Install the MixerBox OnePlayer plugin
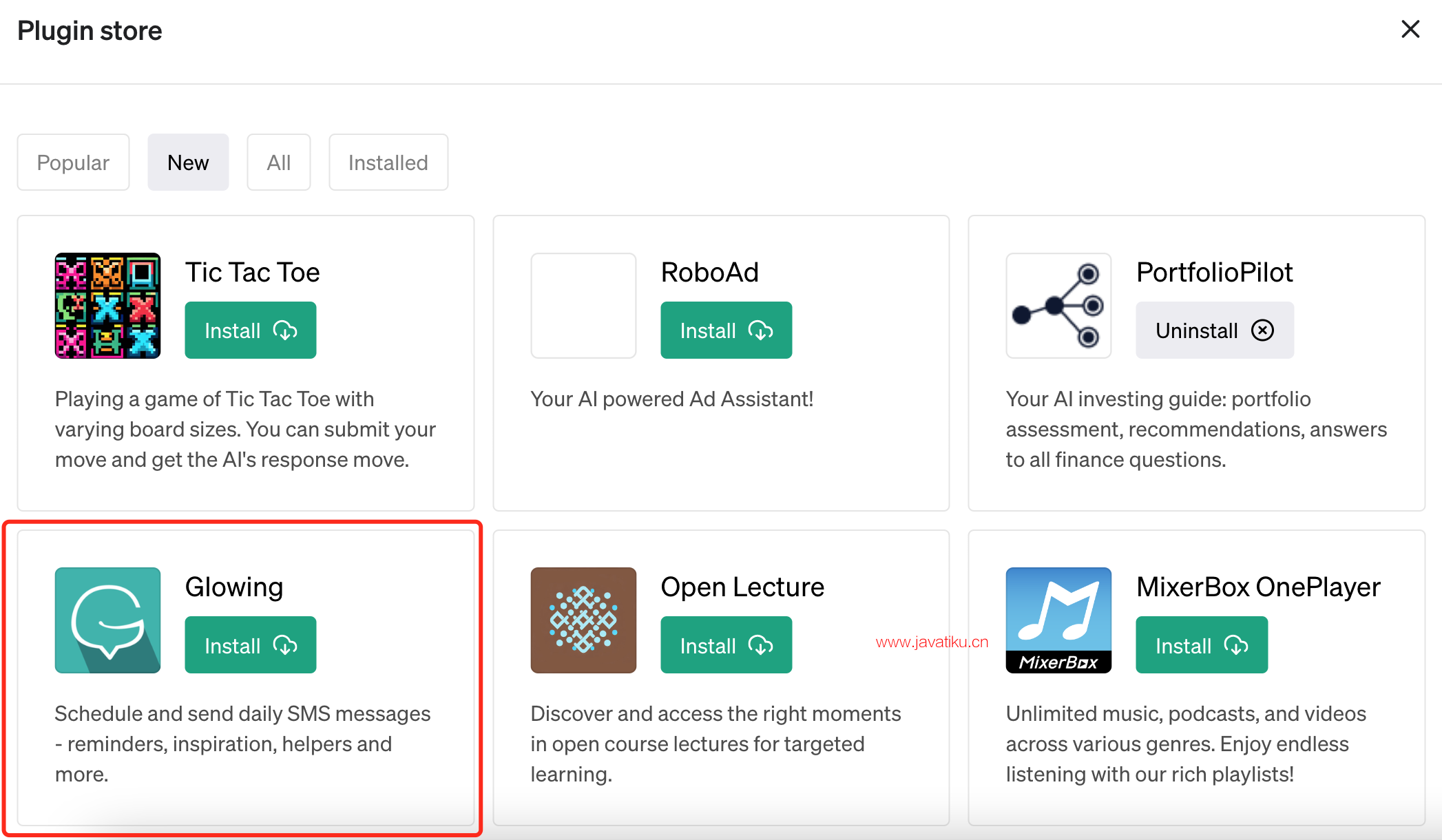This screenshot has height=840, width=1442. click(1202, 645)
